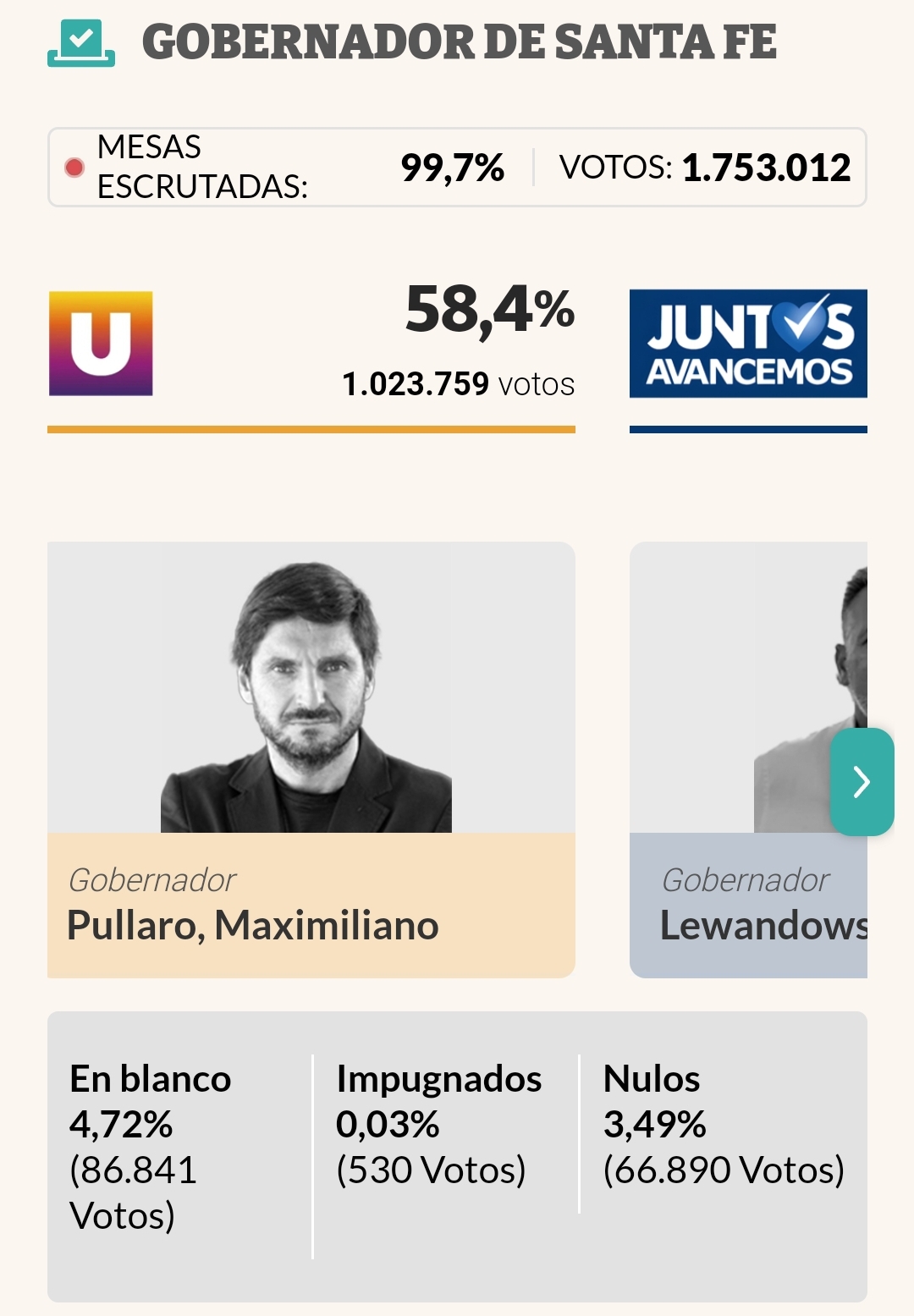Image resolution: width=914 pixels, height=1316 pixels.
Task: Click the Gobernador label above Pullaro
Action: [x=152, y=880]
